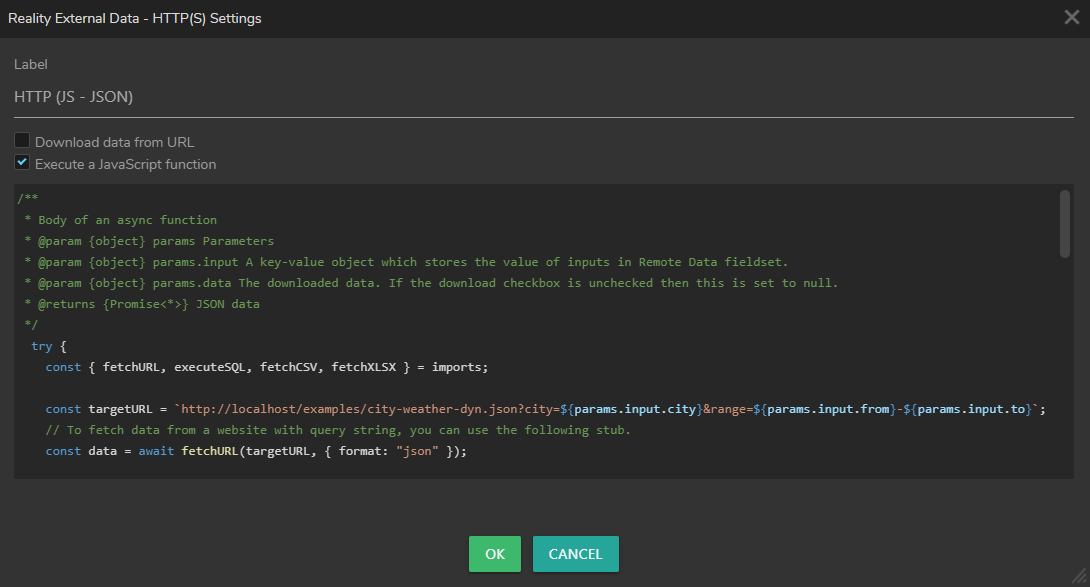This screenshot has height=587, width=1090.
Task: Click the Reality External Data dialog title
Action: tap(135, 18)
